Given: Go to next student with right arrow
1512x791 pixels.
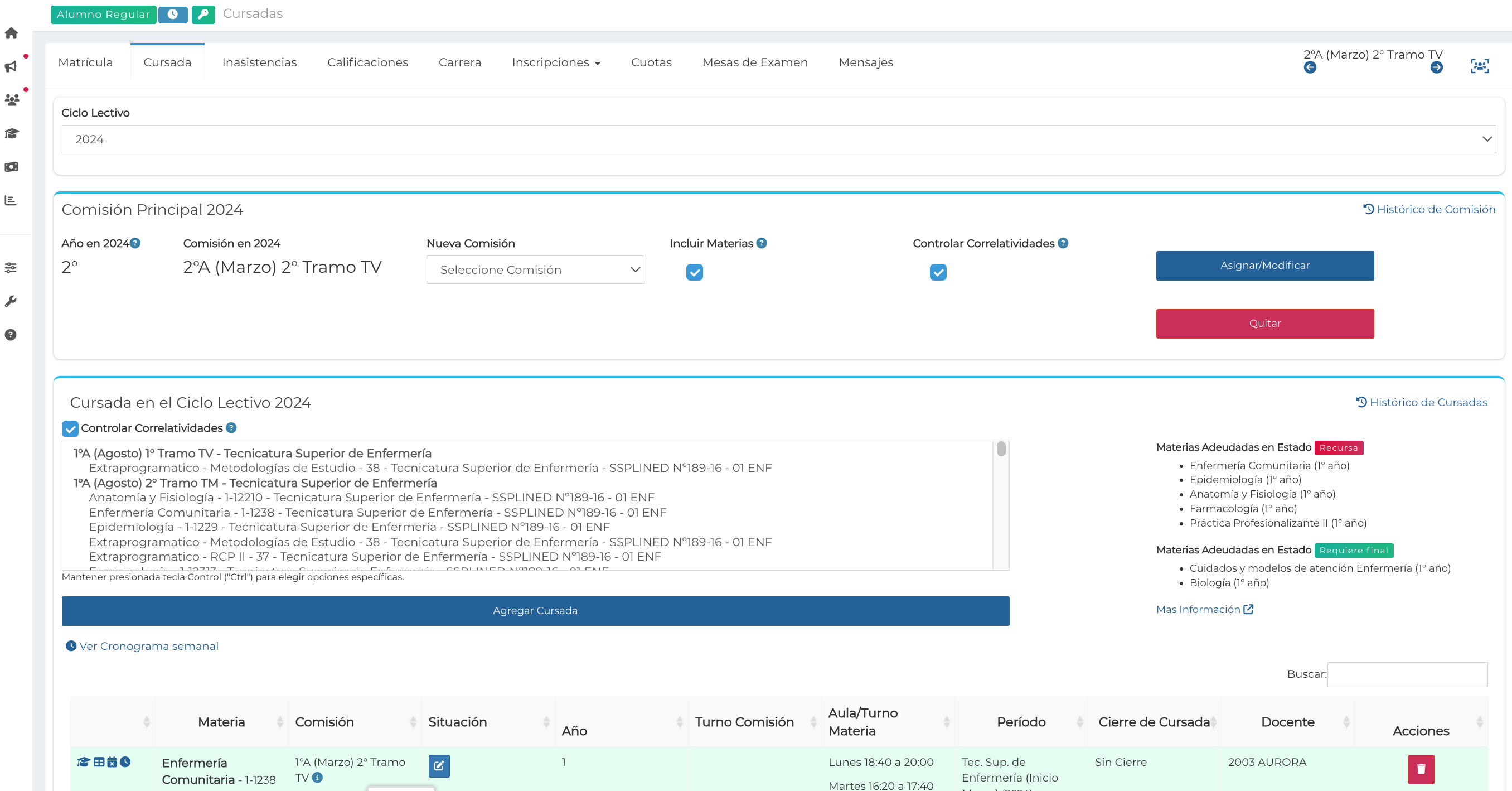Looking at the screenshot, I should tap(1436, 67).
